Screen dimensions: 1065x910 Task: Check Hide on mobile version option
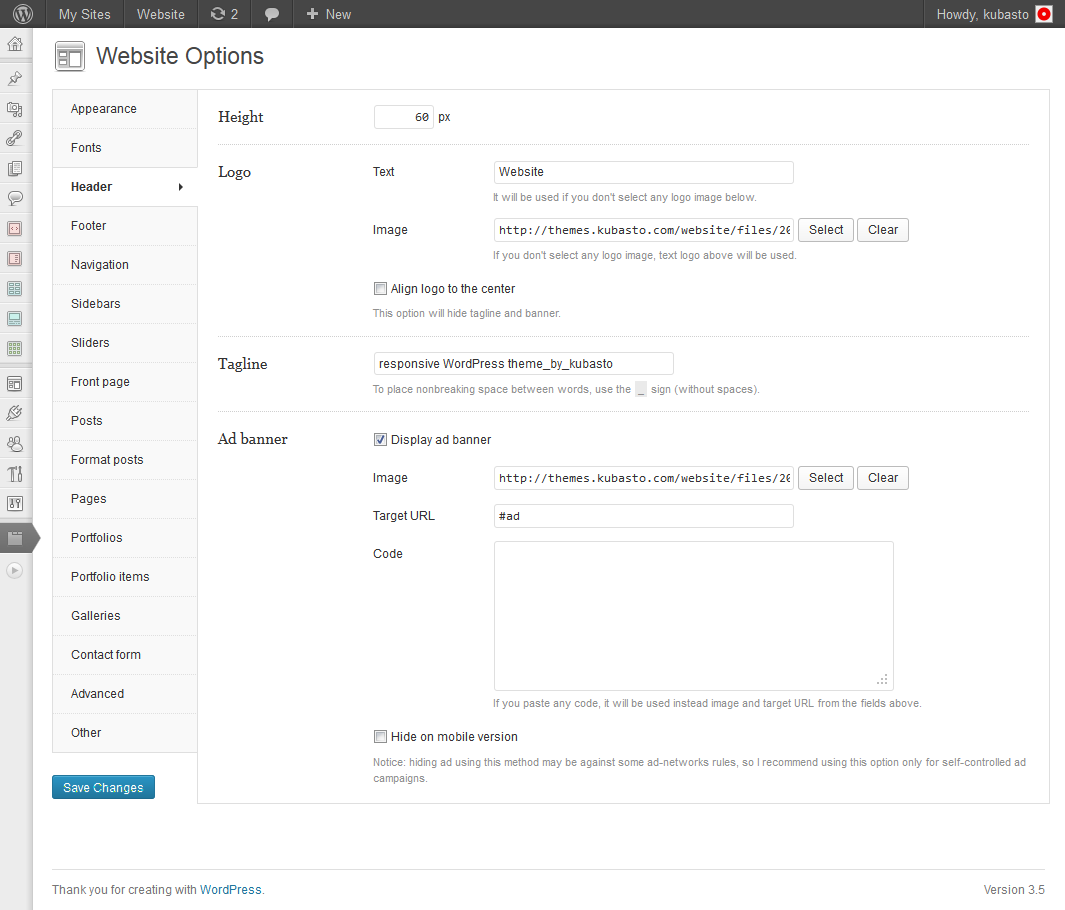(x=380, y=737)
